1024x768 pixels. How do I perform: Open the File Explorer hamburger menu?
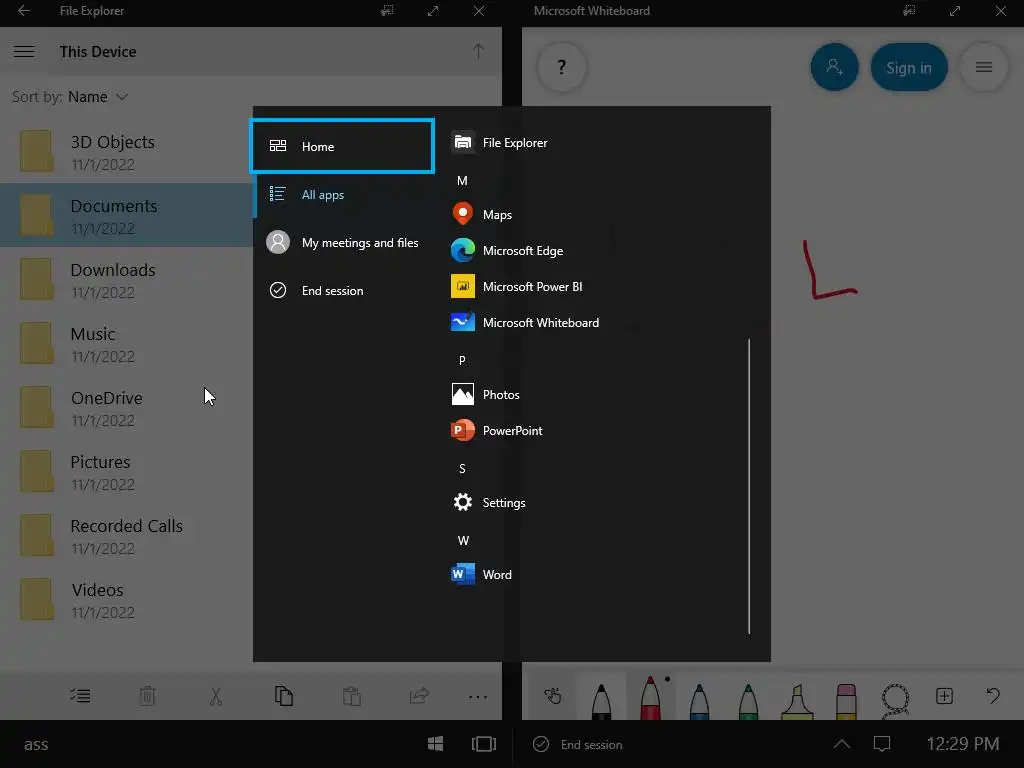24,52
